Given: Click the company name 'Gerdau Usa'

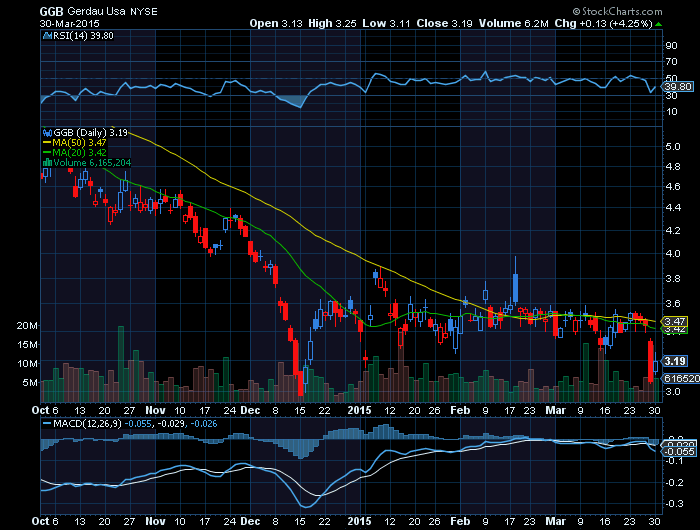Looking at the screenshot, I should (96, 12).
